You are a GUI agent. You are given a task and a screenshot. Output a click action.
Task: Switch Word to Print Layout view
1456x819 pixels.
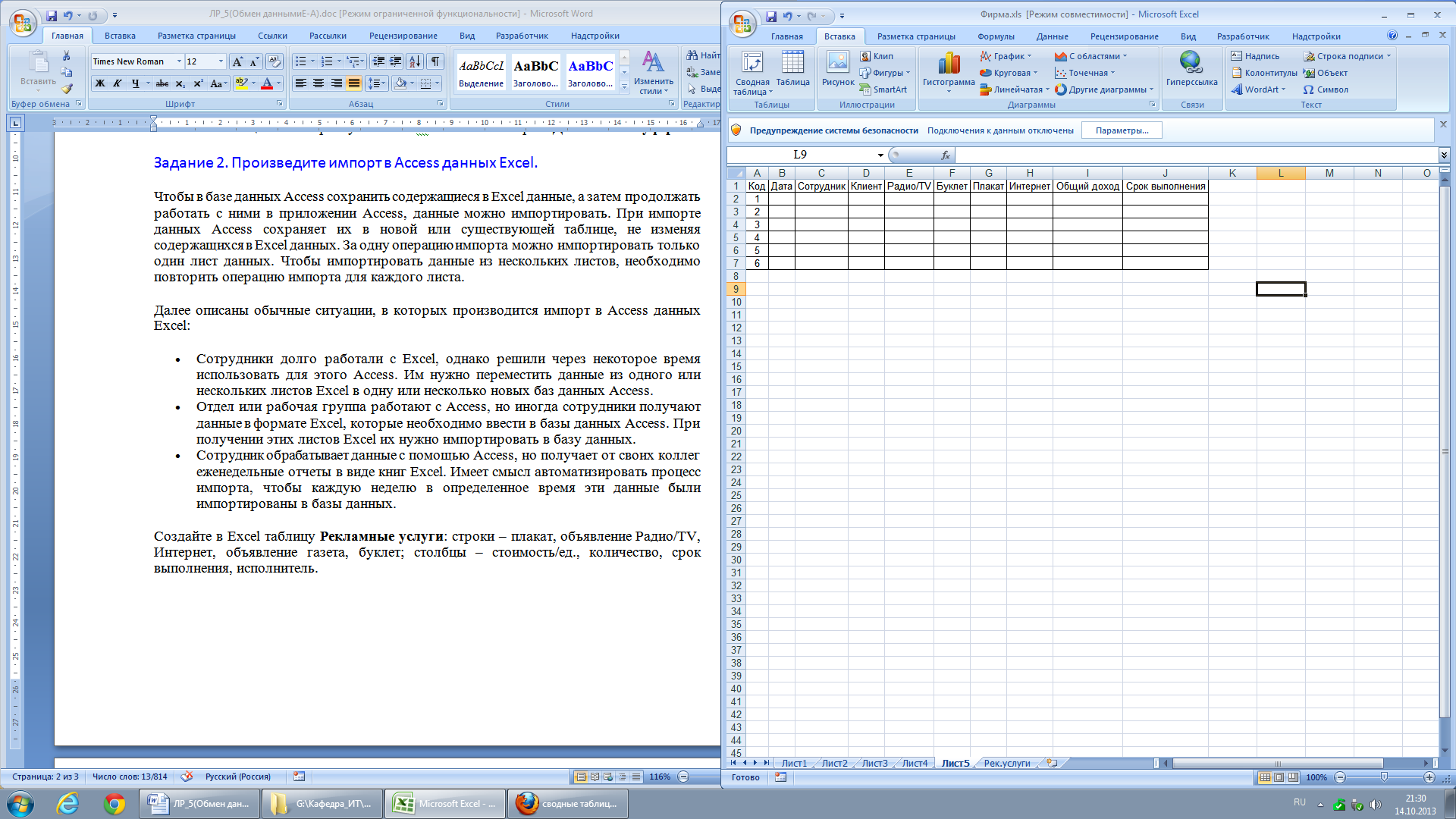581,777
